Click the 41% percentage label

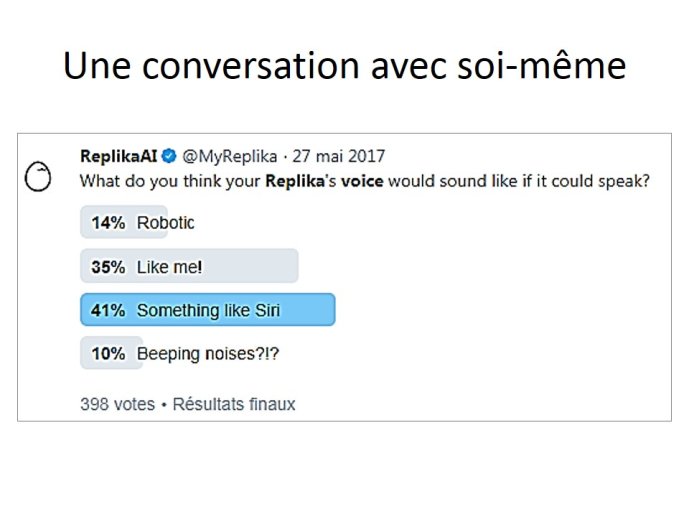108,311
